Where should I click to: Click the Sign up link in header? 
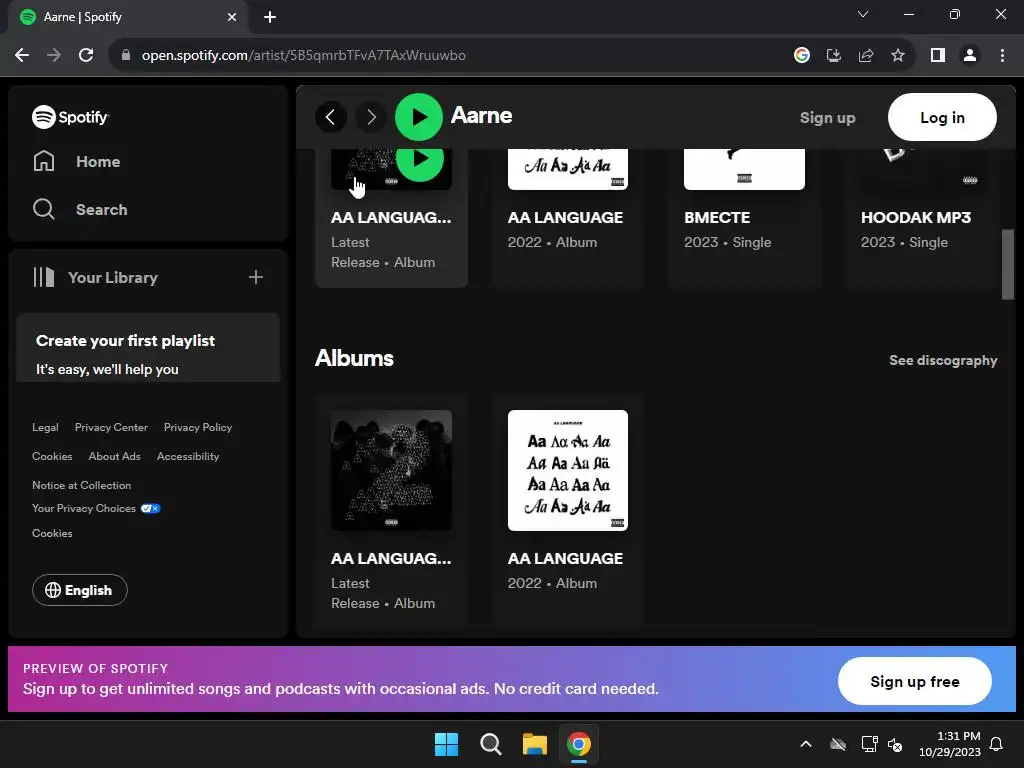click(827, 118)
